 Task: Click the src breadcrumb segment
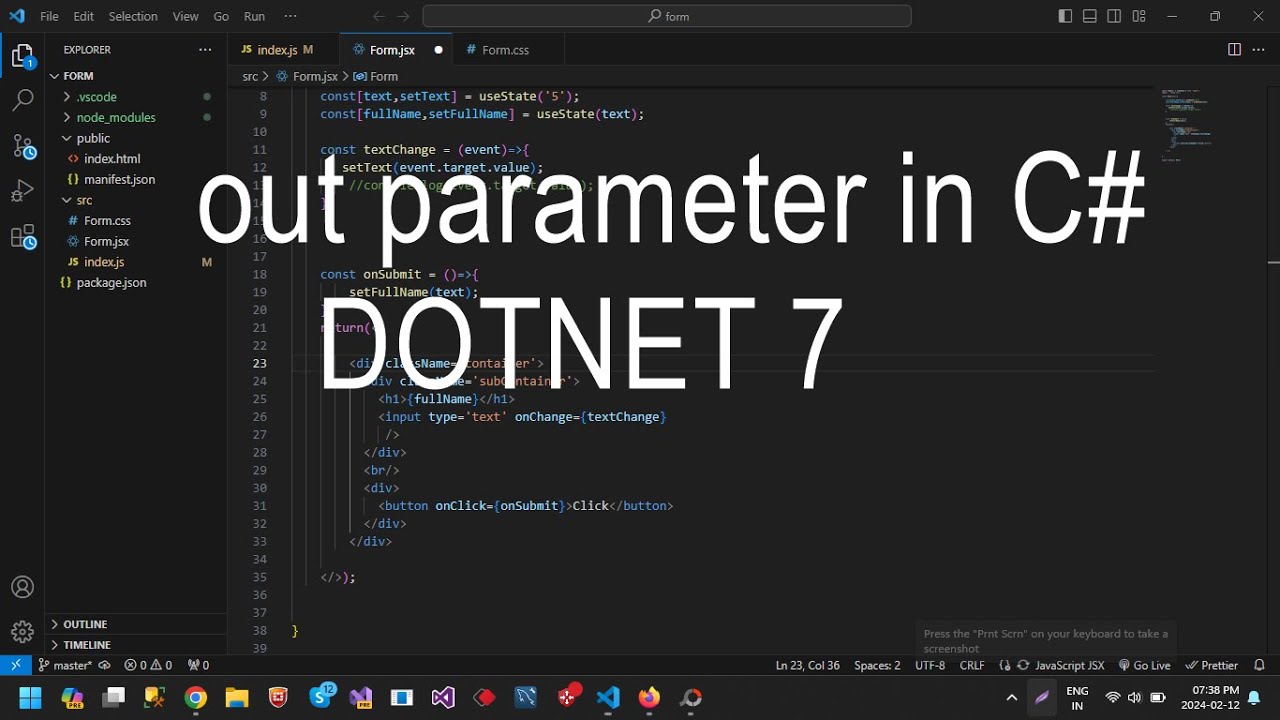pos(250,76)
